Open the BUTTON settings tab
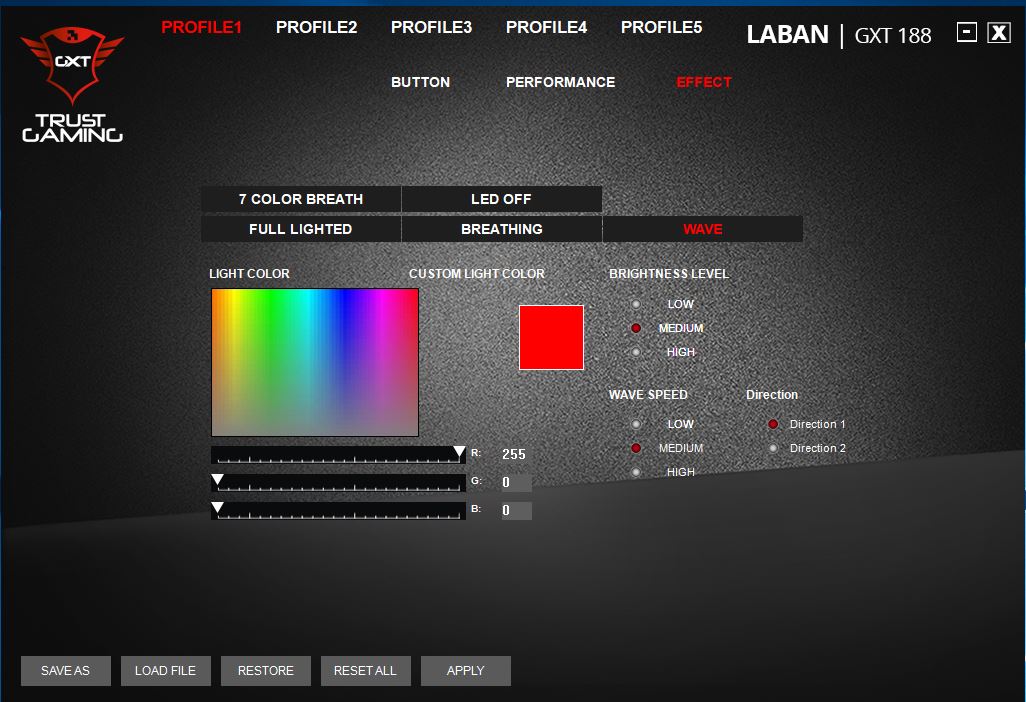Viewport: 1026px width, 702px height. pyautogui.click(x=421, y=82)
